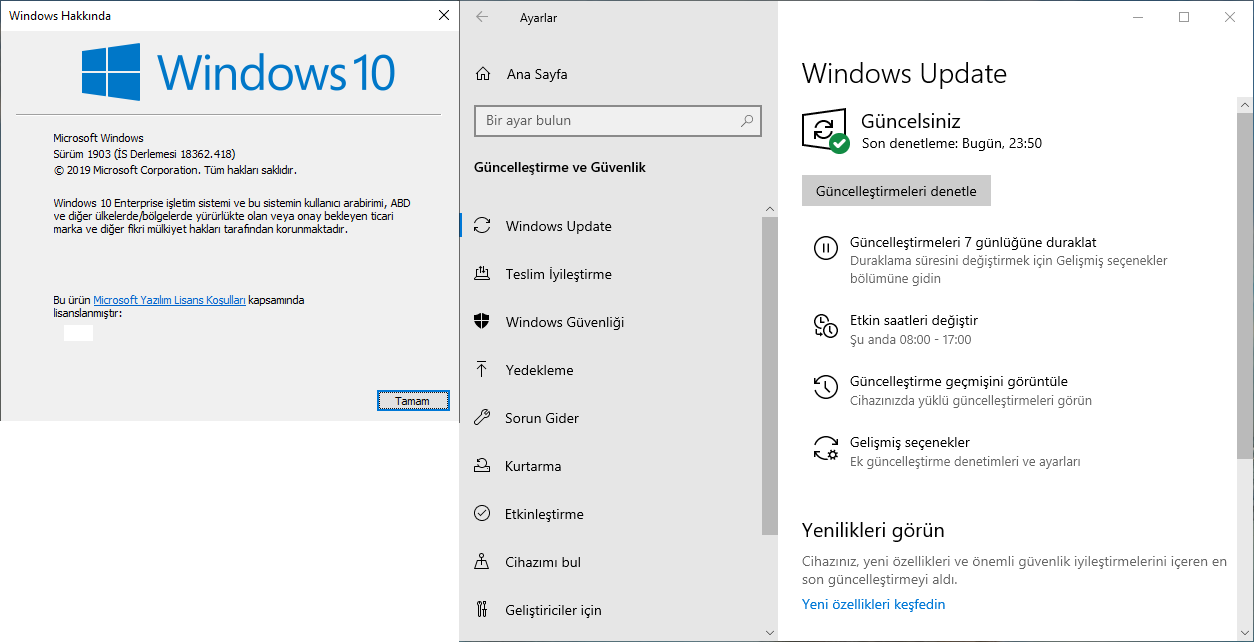Select Güncelleştirmeleri 7 günlüğüne duraklat option
1254x642 pixels.
[x=973, y=242]
